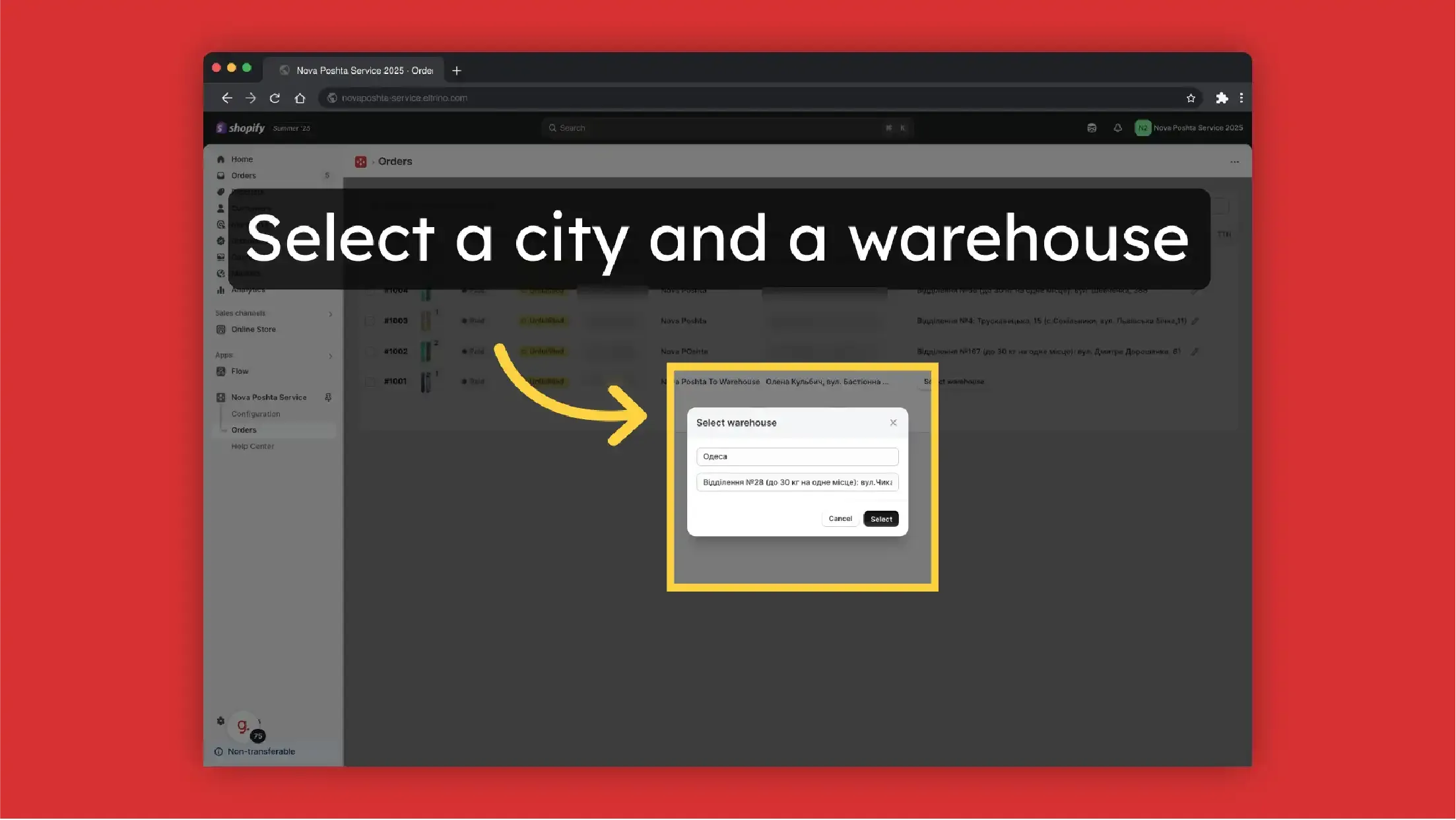Click the browser home icon
Viewport: 1456px width, 820px height.
300,98
